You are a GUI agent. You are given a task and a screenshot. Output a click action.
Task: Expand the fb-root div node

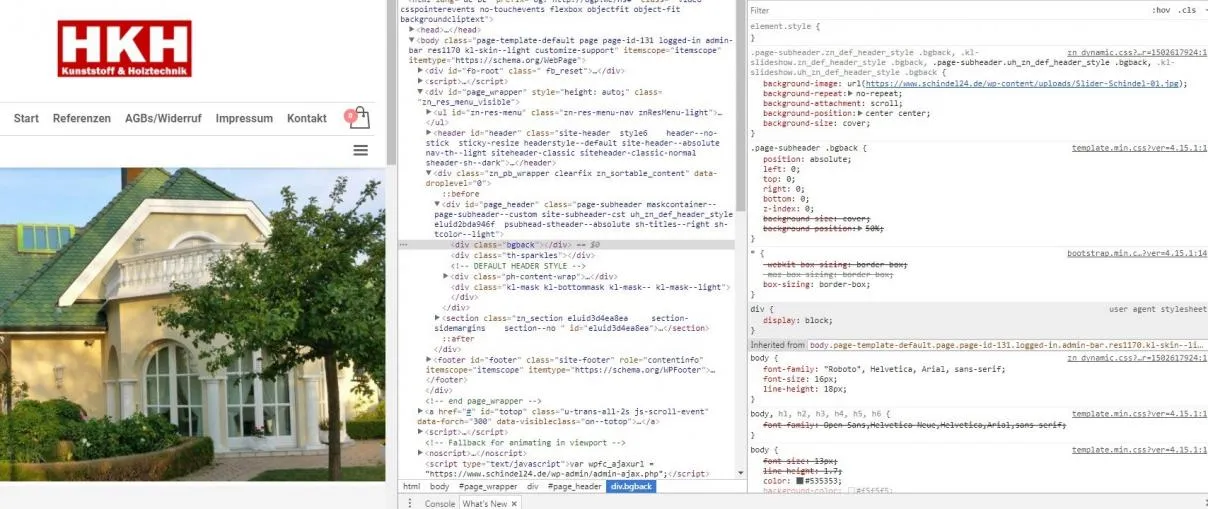(420, 71)
